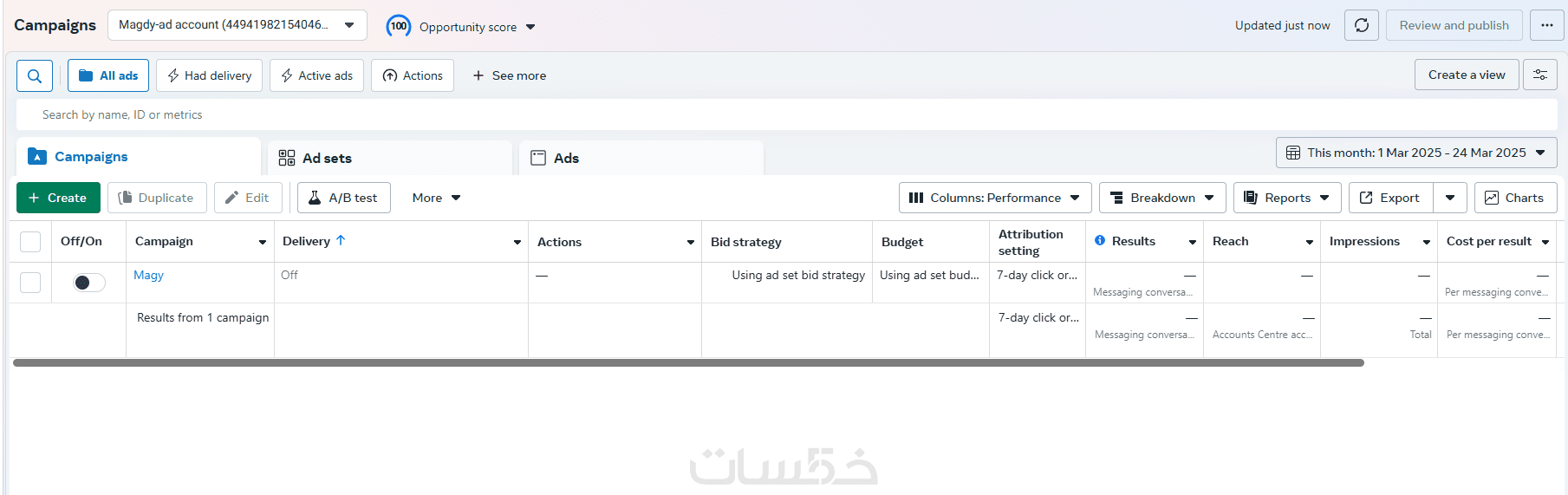Expand the Columns: Performance dropdown
The width and height of the screenshot is (1568, 495).
click(994, 198)
